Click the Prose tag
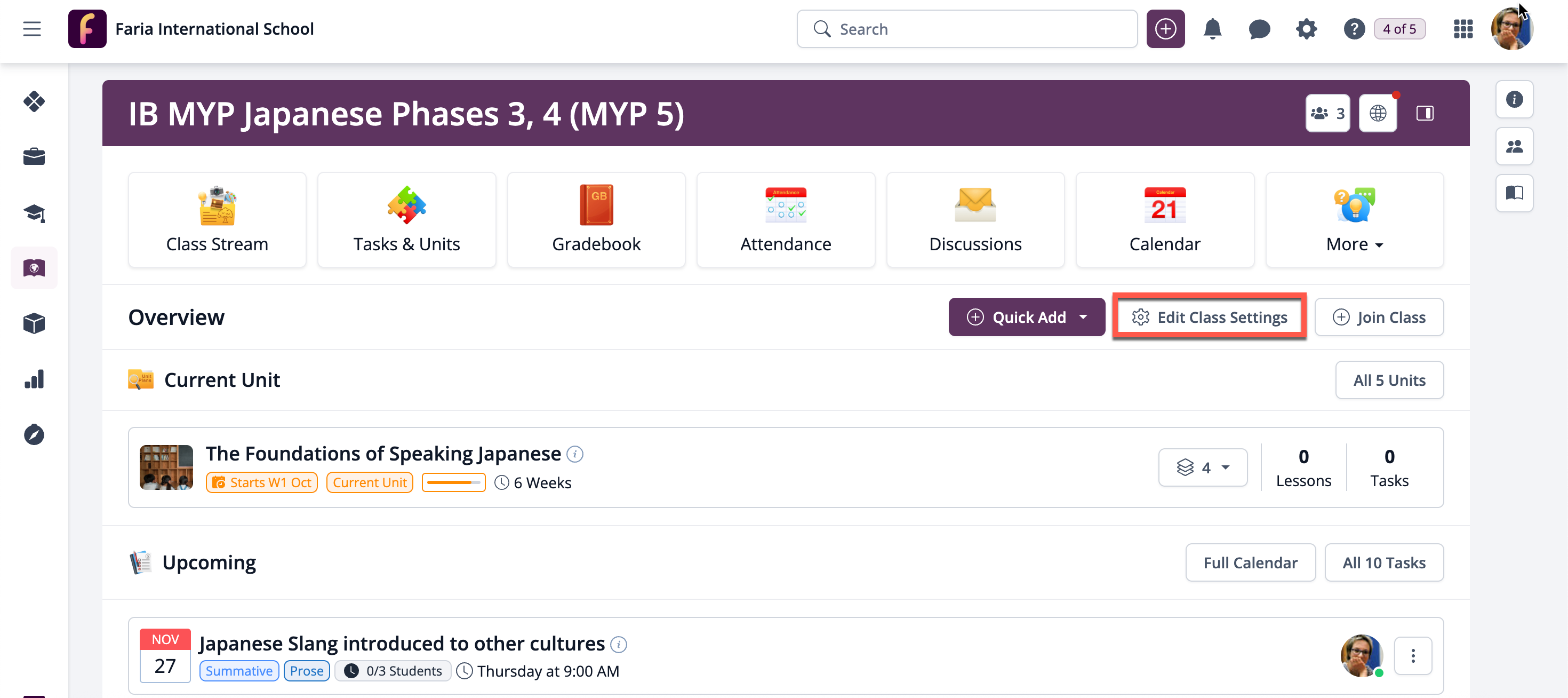 point(307,671)
